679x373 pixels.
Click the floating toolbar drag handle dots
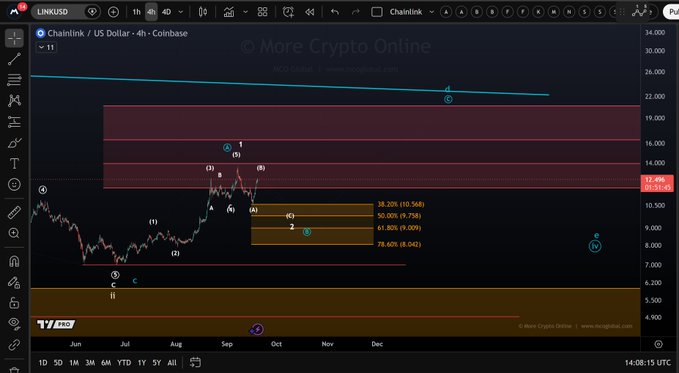click(622, 12)
